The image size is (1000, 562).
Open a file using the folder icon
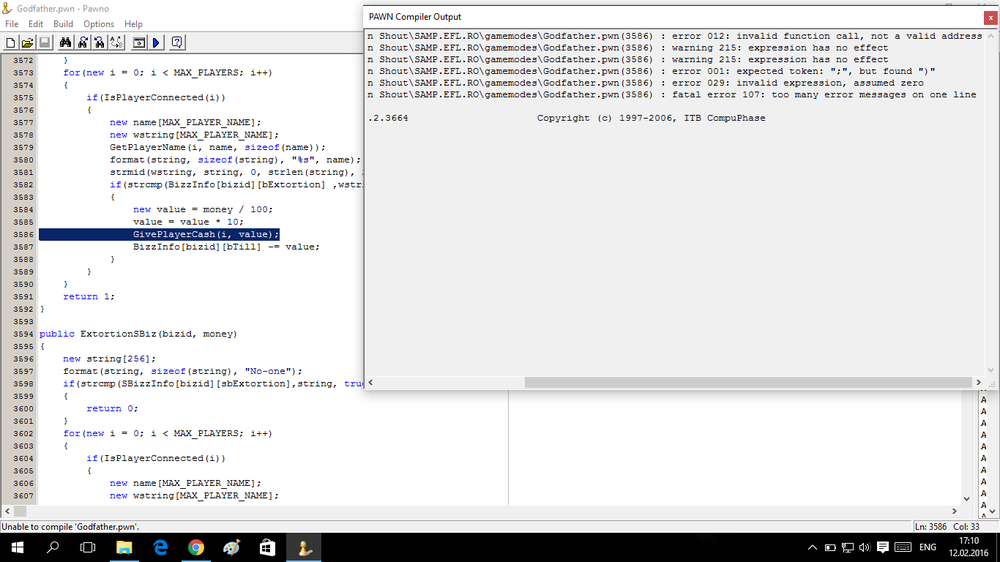[x=27, y=43]
